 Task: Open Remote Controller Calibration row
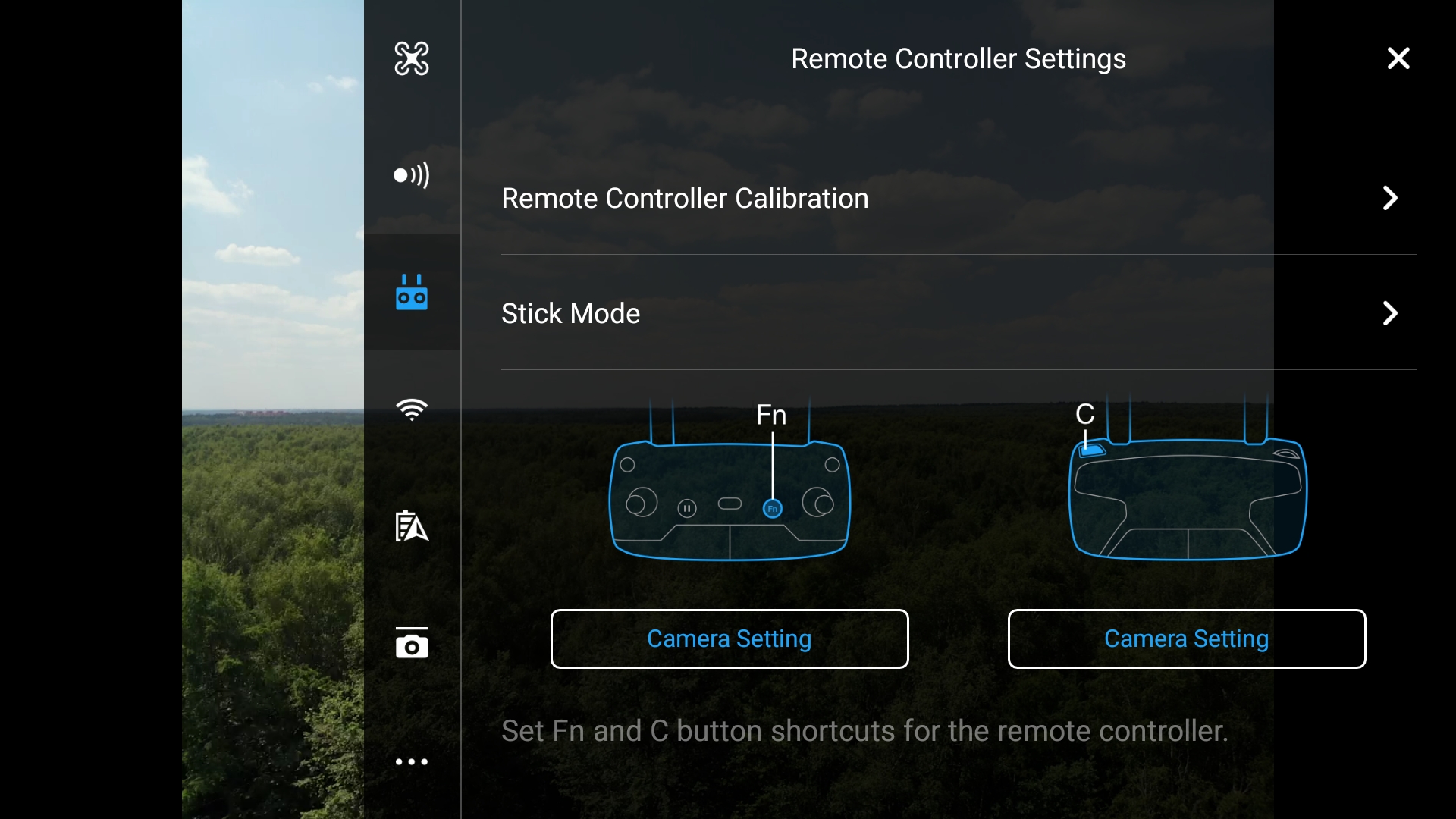(x=959, y=198)
